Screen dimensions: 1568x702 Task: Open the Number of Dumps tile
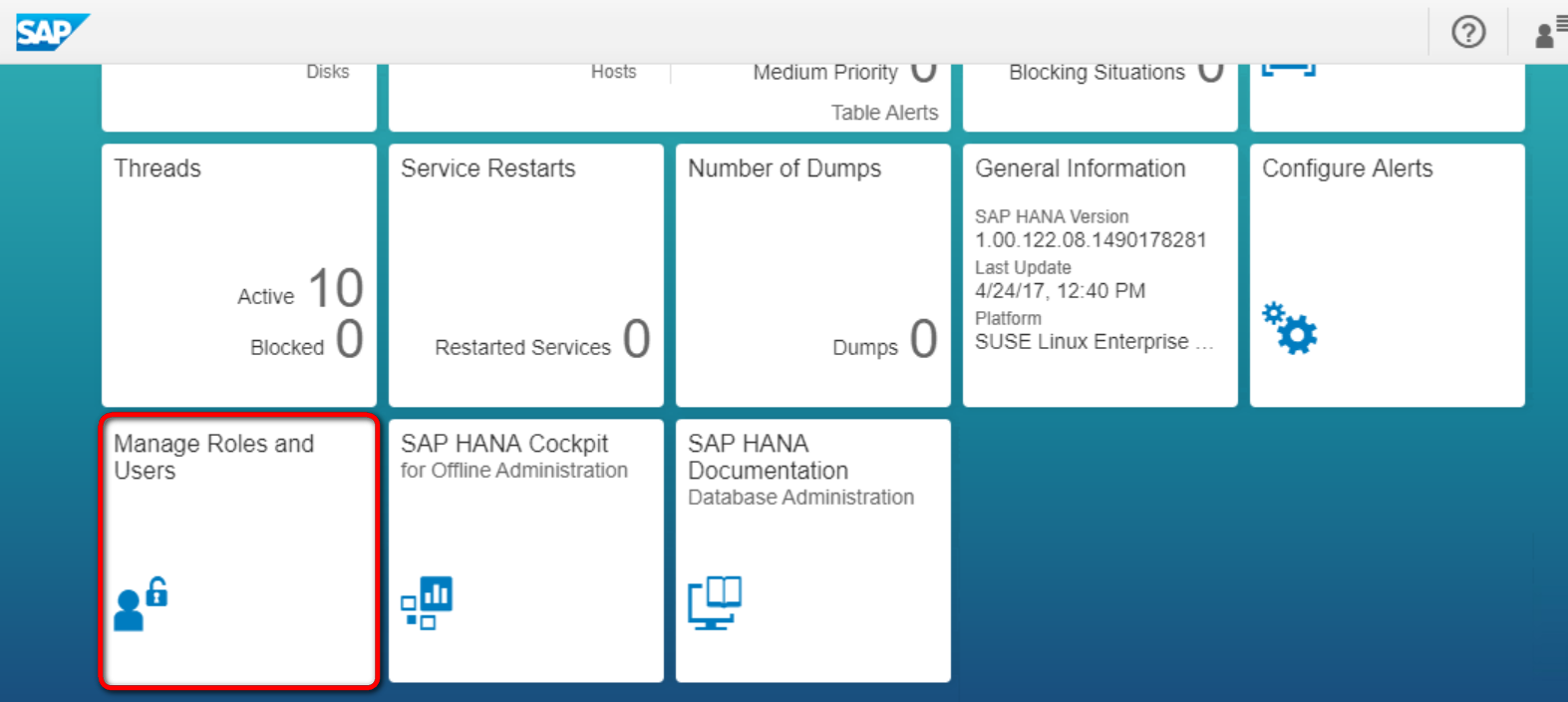[813, 275]
